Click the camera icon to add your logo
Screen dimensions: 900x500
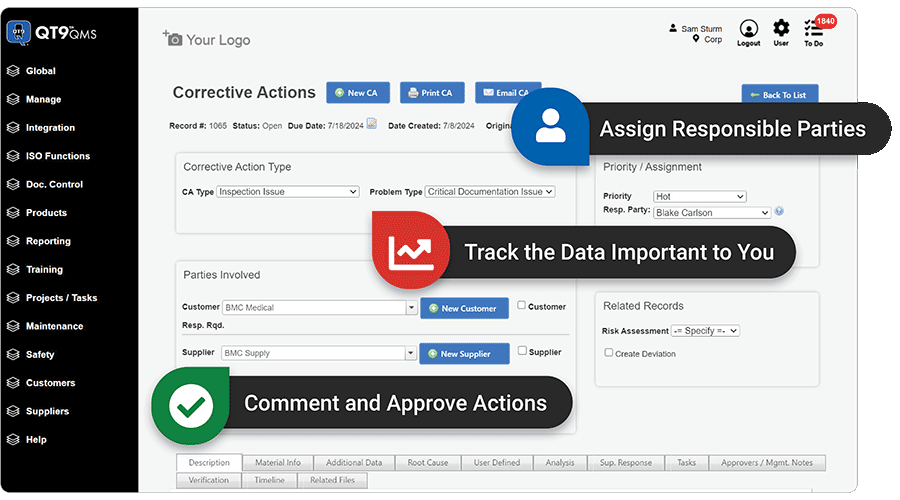[173, 38]
